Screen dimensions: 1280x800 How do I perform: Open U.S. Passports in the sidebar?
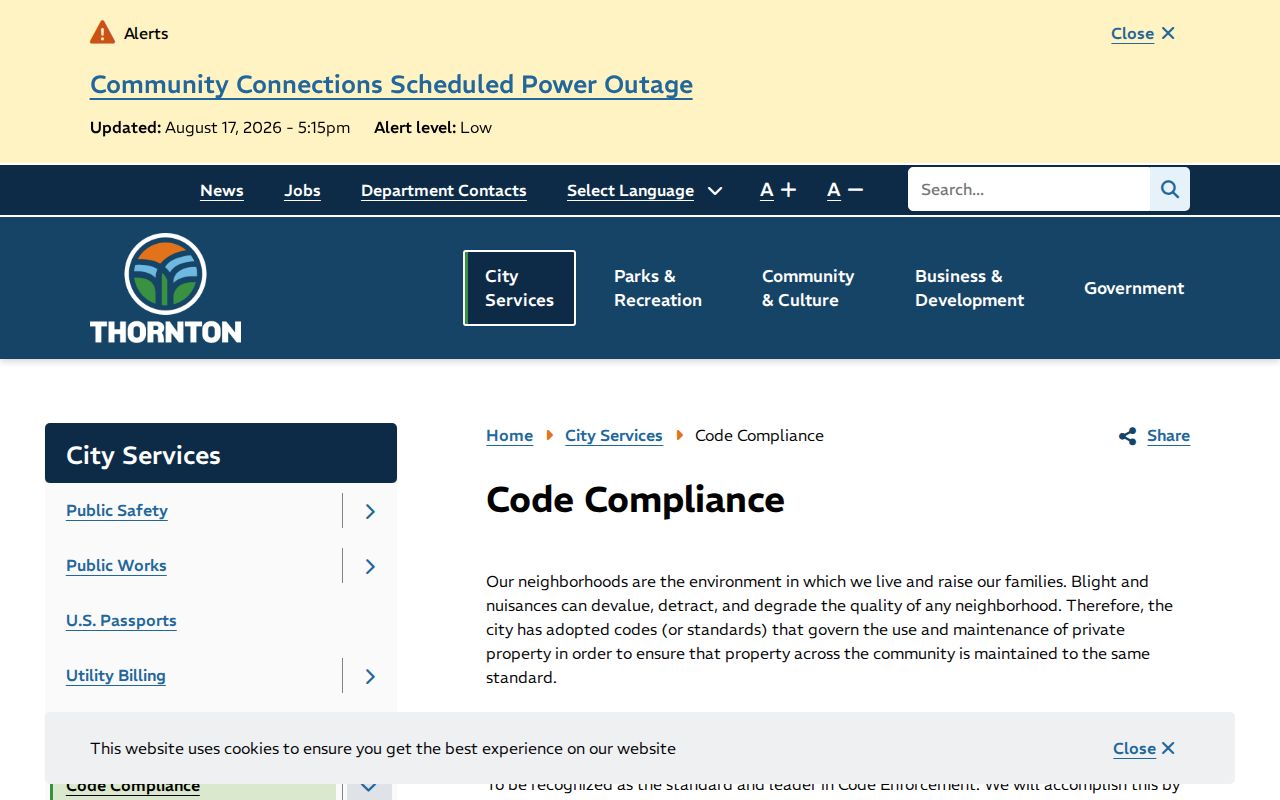pos(121,621)
